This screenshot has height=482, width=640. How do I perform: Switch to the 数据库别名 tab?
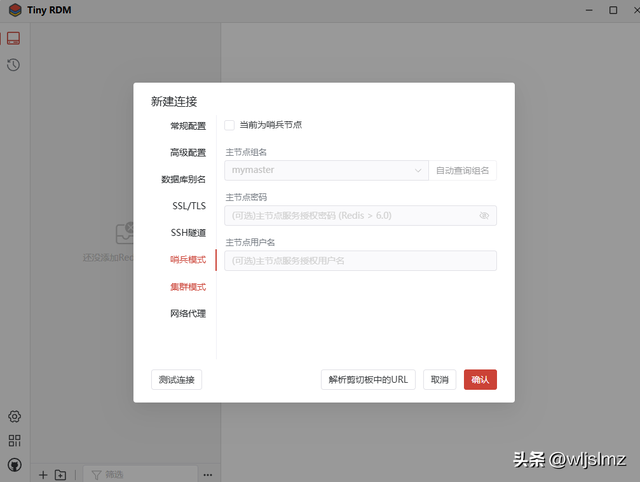click(x=183, y=179)
